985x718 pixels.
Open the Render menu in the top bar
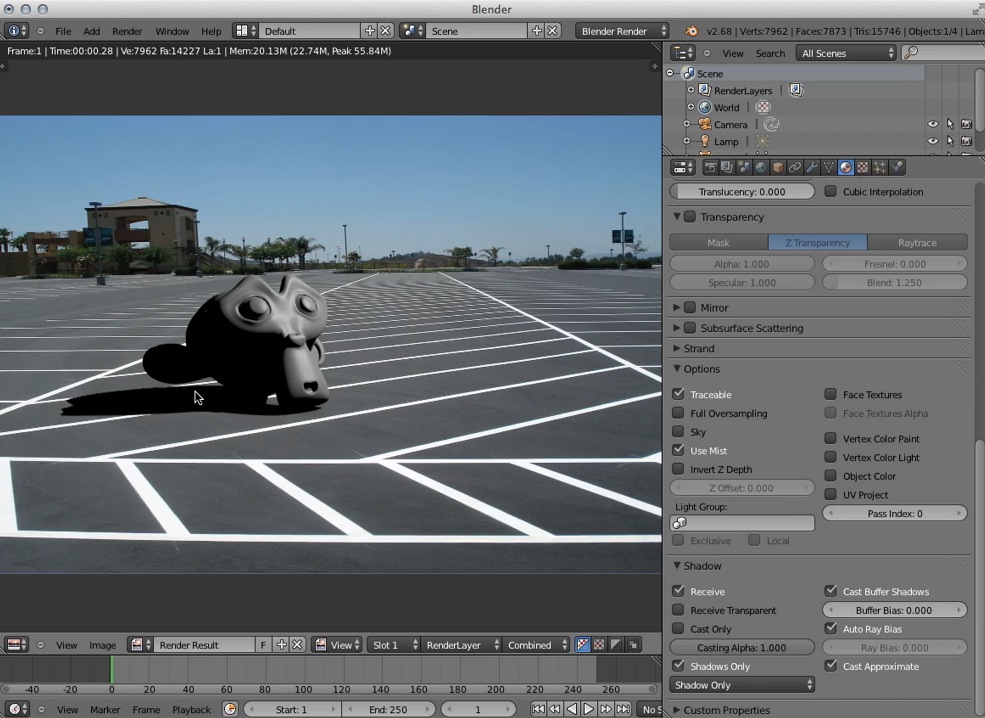point(126,30)
